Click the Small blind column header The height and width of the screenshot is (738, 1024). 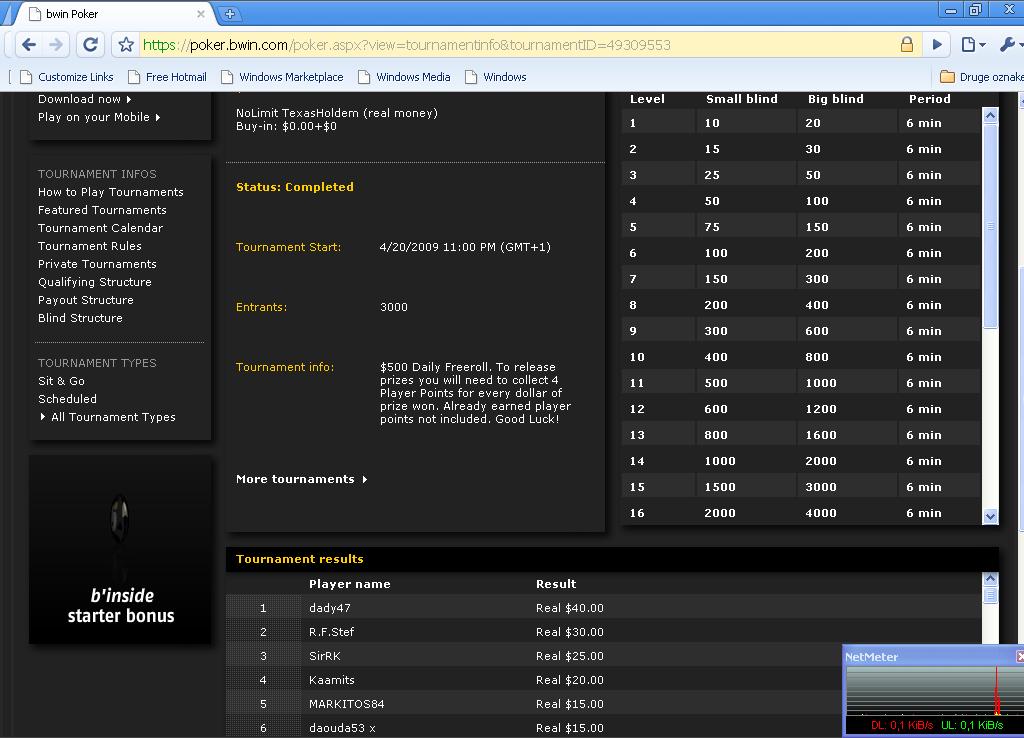click(742, 99)
